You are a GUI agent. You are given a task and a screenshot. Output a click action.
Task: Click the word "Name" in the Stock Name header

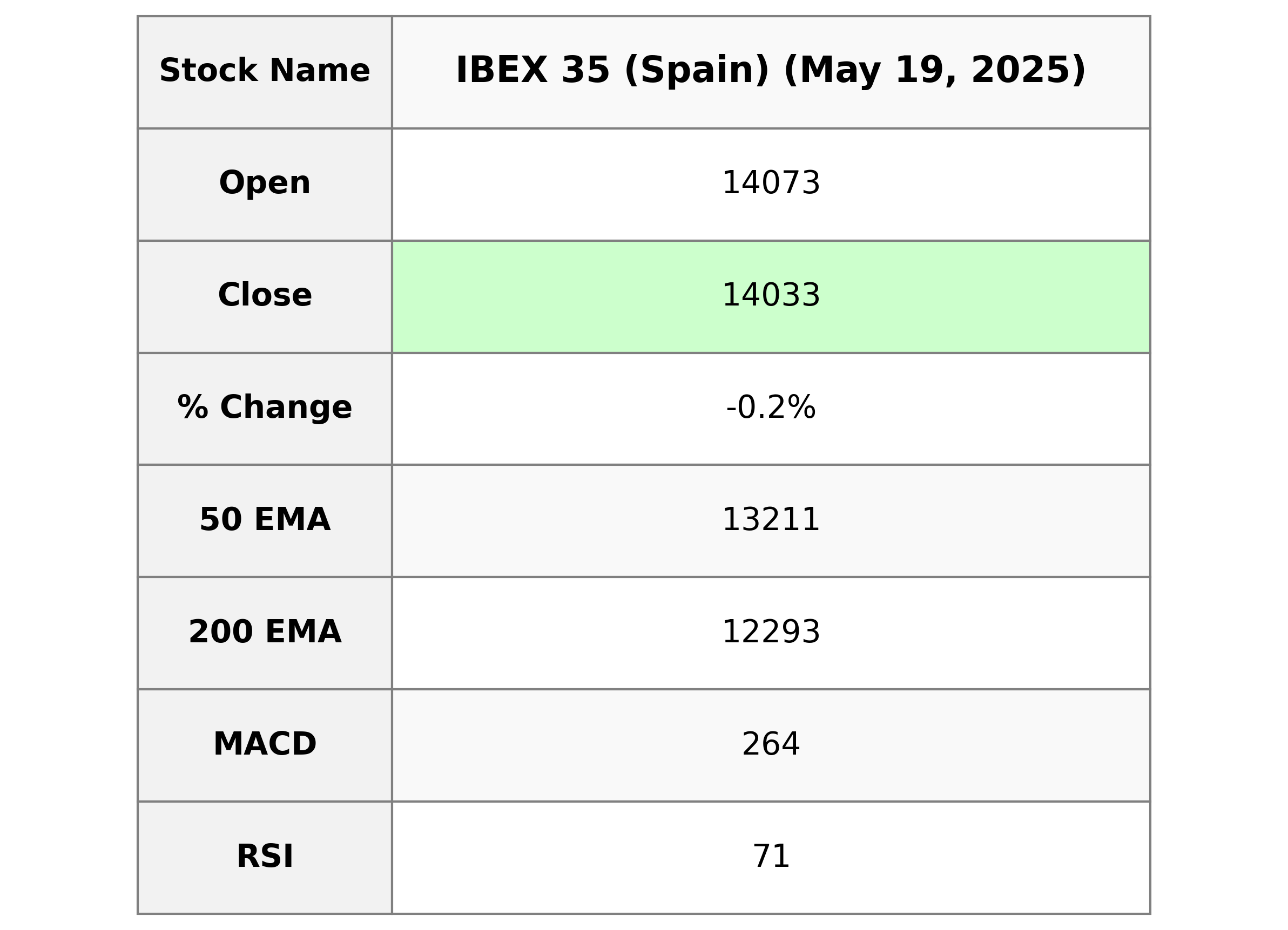pyautogui.click(x=319, y=72)
